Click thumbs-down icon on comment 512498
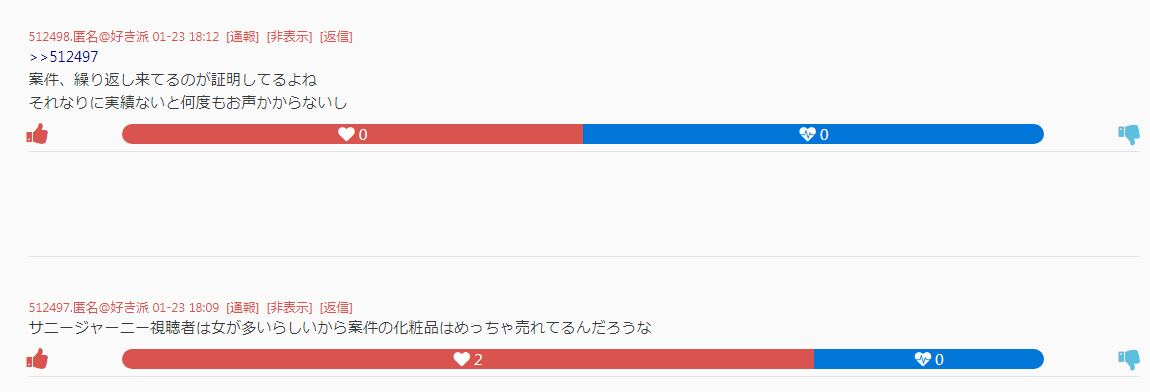The height and width of the screenshot is (392, 1150). (1129, 134)
